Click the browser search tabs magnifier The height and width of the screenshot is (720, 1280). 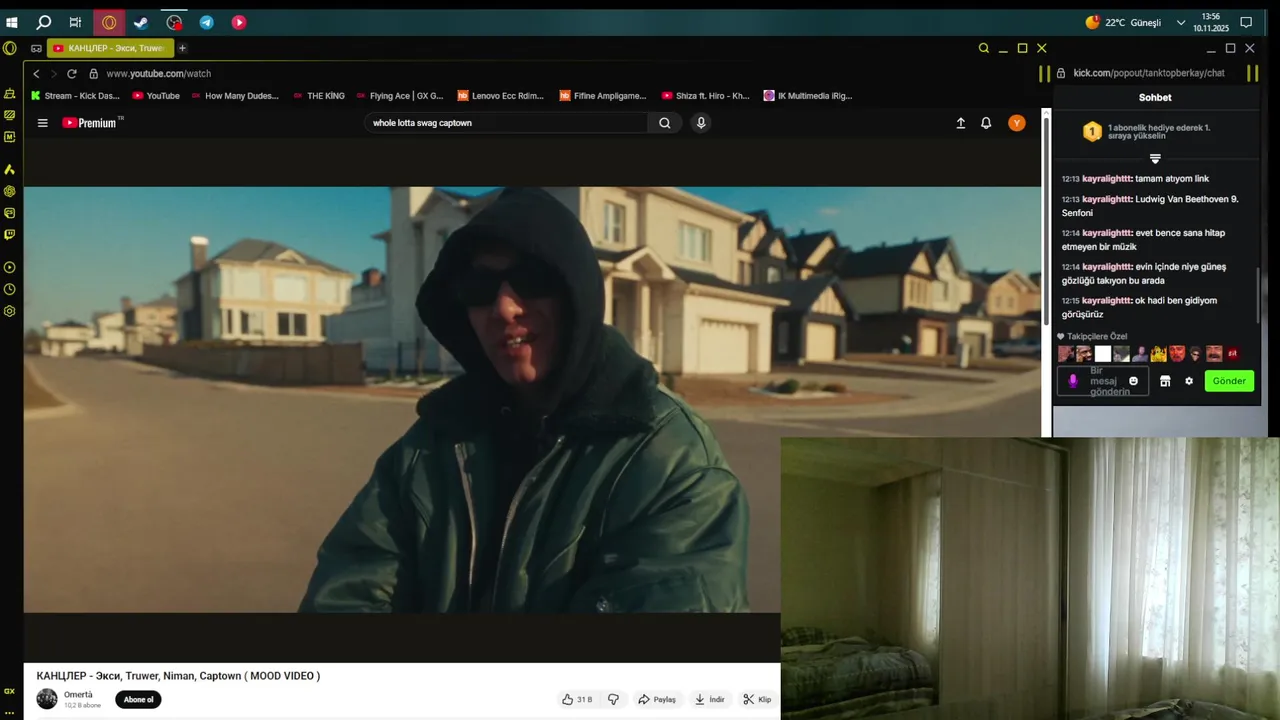[984, 48]
